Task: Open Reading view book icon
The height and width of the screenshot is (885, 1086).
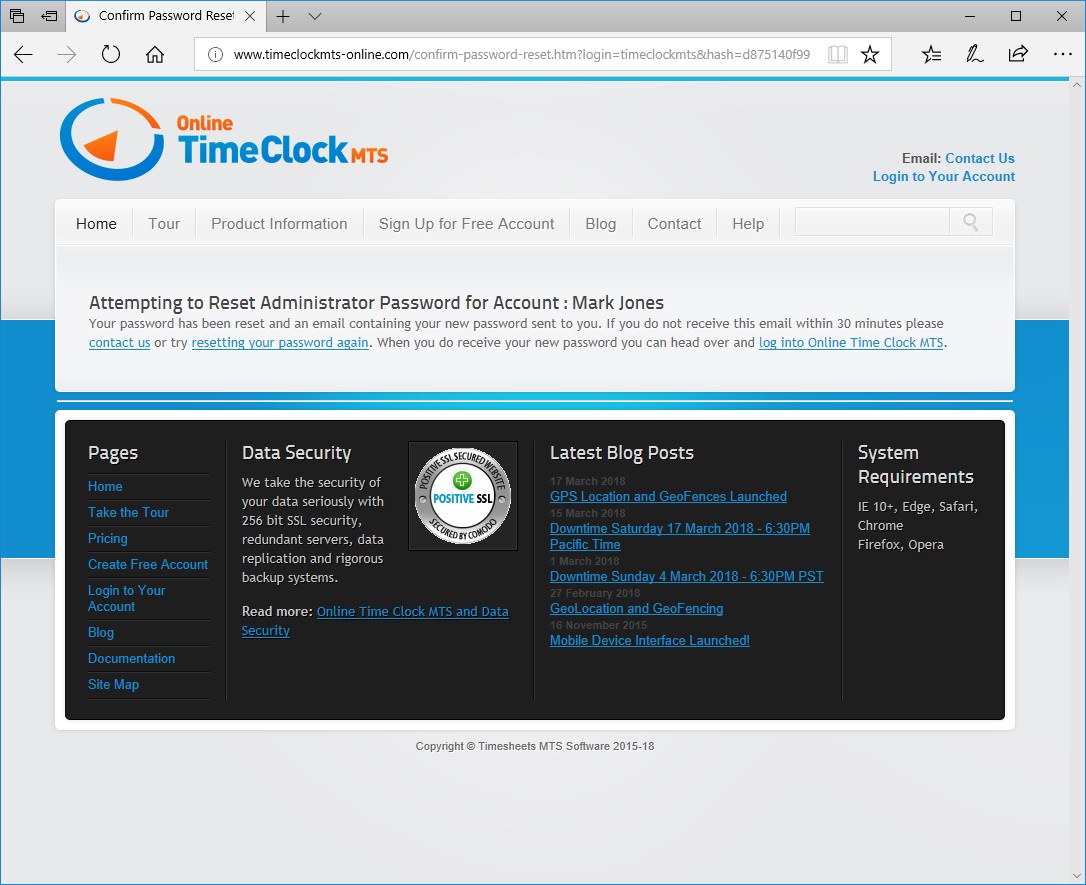Action: point(837,55)
